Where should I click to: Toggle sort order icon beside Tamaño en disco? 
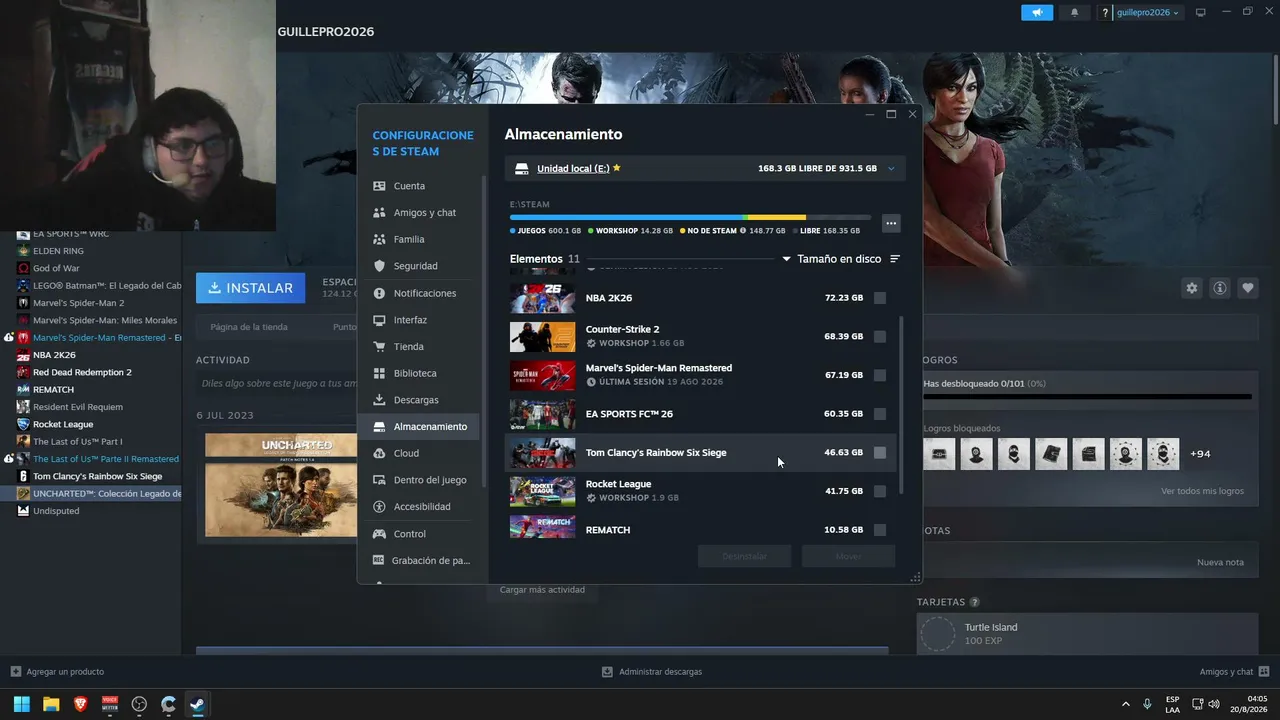point(895,259)
